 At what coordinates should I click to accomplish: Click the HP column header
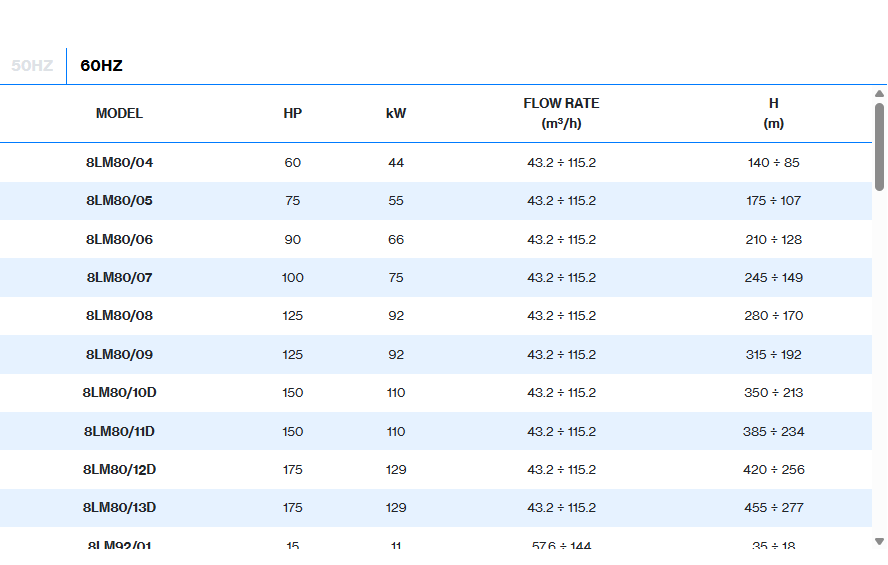292,113
